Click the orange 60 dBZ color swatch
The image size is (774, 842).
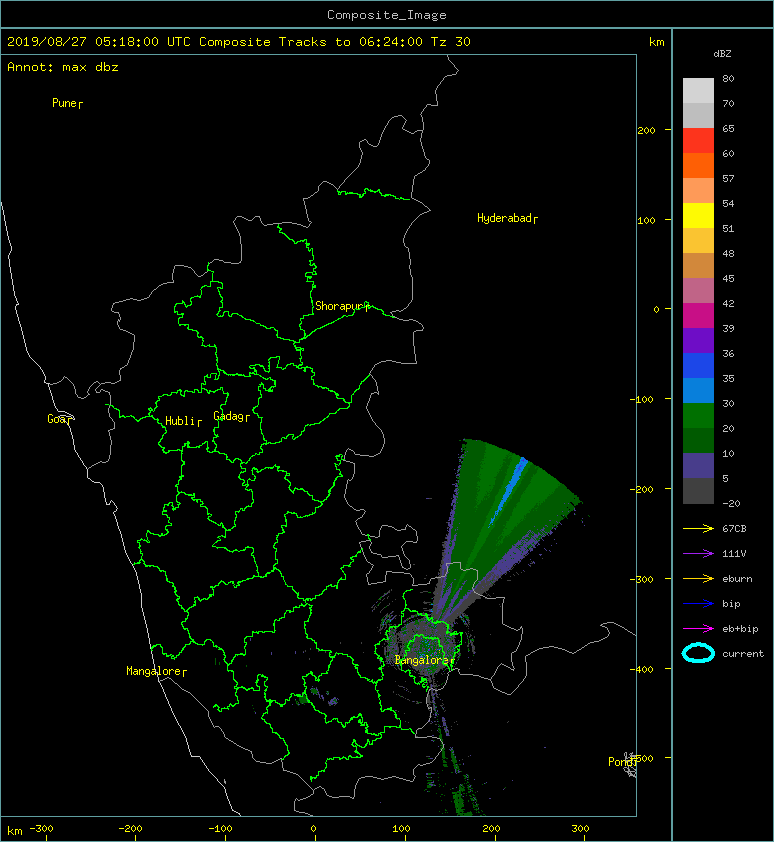(698, 166)
